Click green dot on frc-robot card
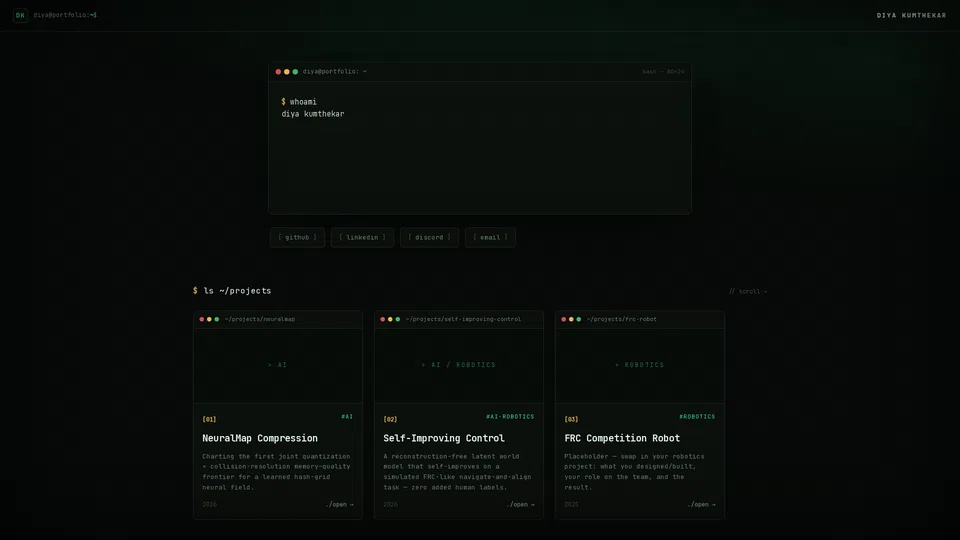Image resolution: width=960 pixels, height=540 pixels. pyautogui.click(x=579, y=319)
